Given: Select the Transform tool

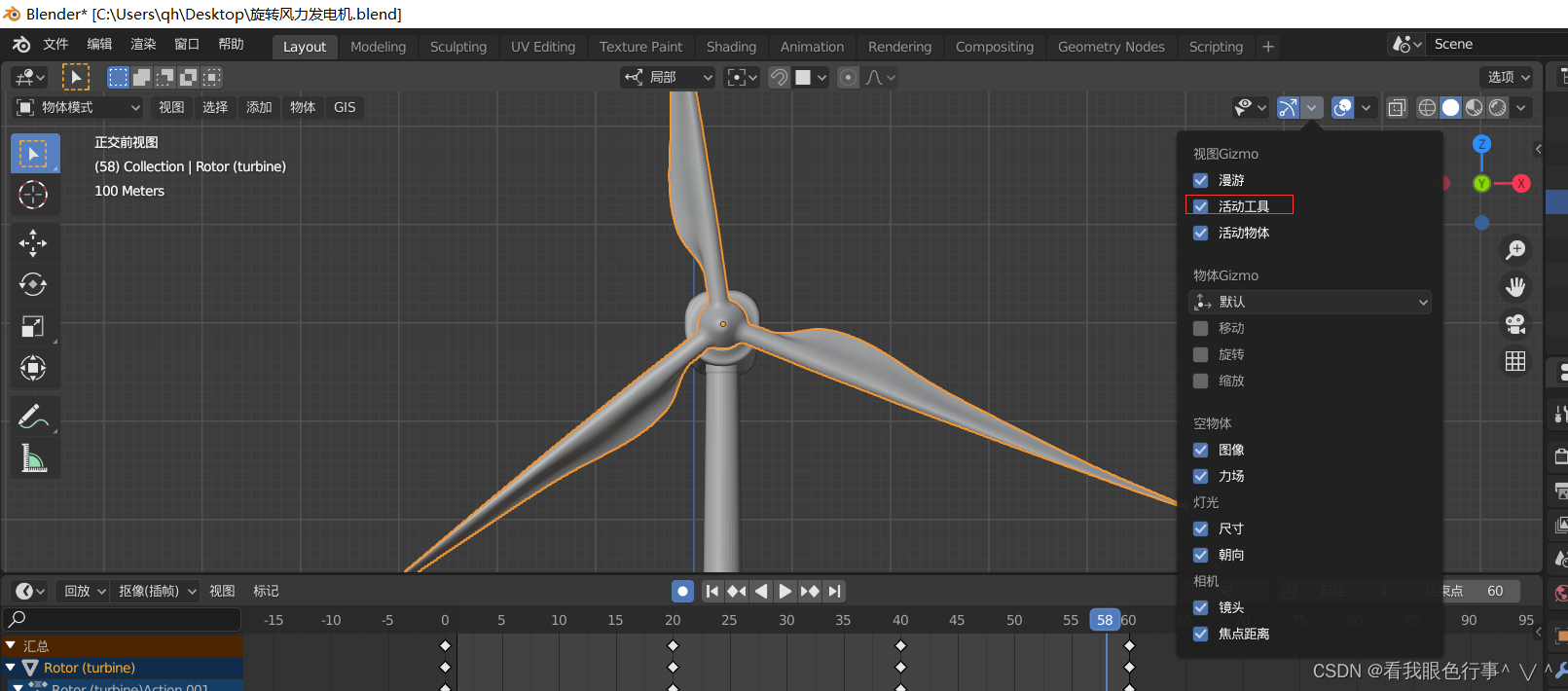Looking at the screenshot, I should click(34, 368).
